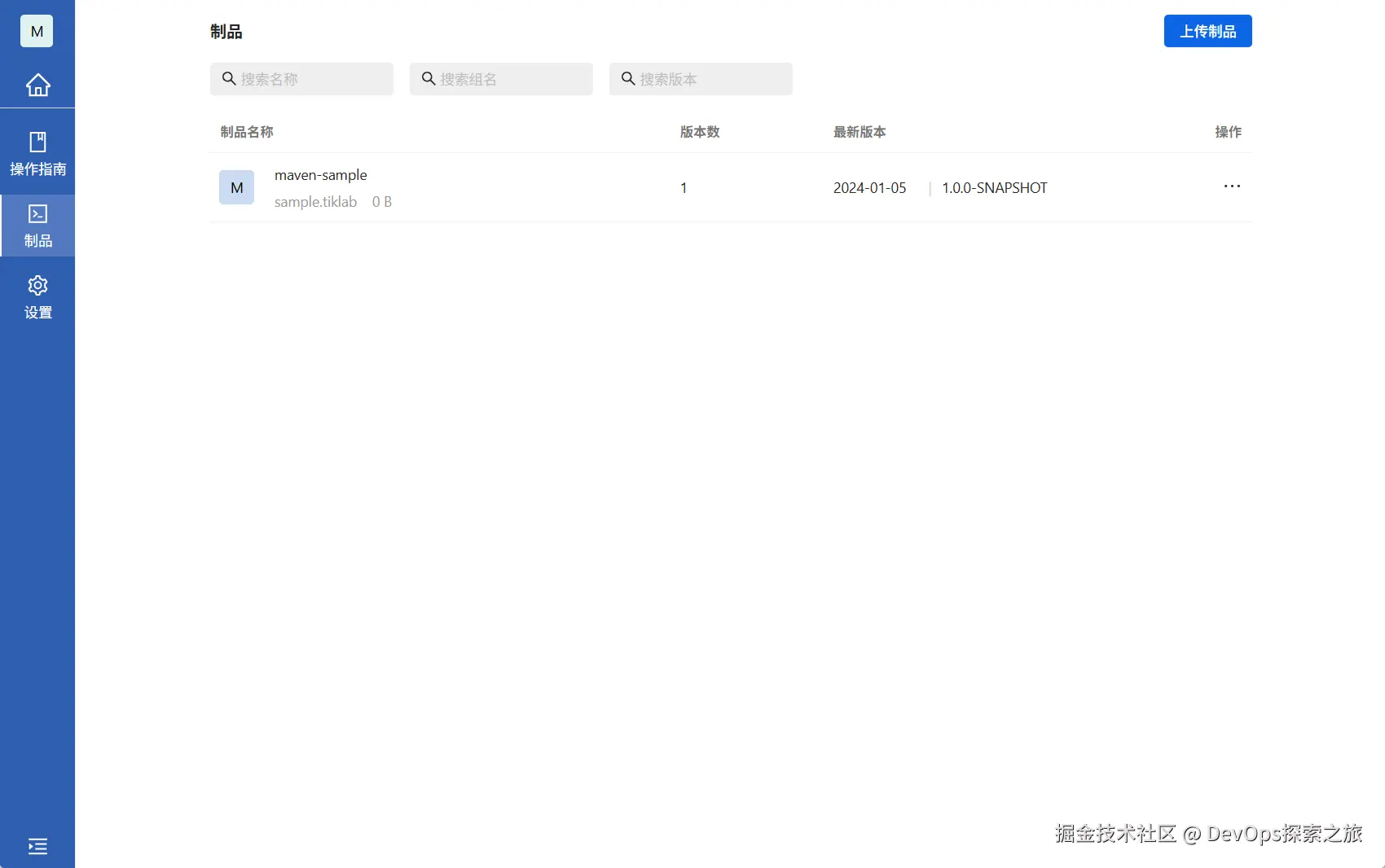Click the magnifier icon in 搜索组名 field
This screenshot has height=868, width=1385.
(x=429, y=78)
